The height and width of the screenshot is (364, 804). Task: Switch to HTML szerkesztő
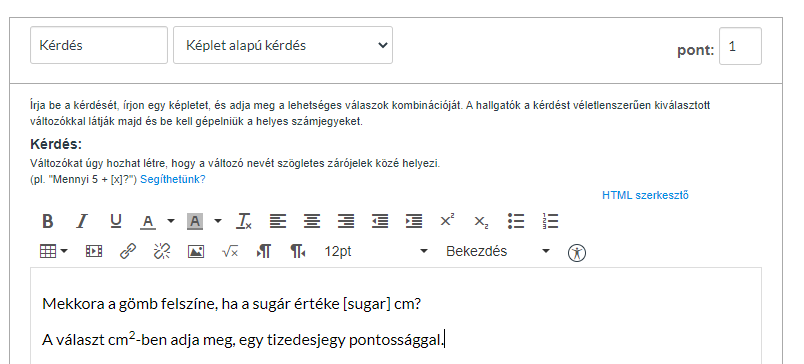coord(645,195)
